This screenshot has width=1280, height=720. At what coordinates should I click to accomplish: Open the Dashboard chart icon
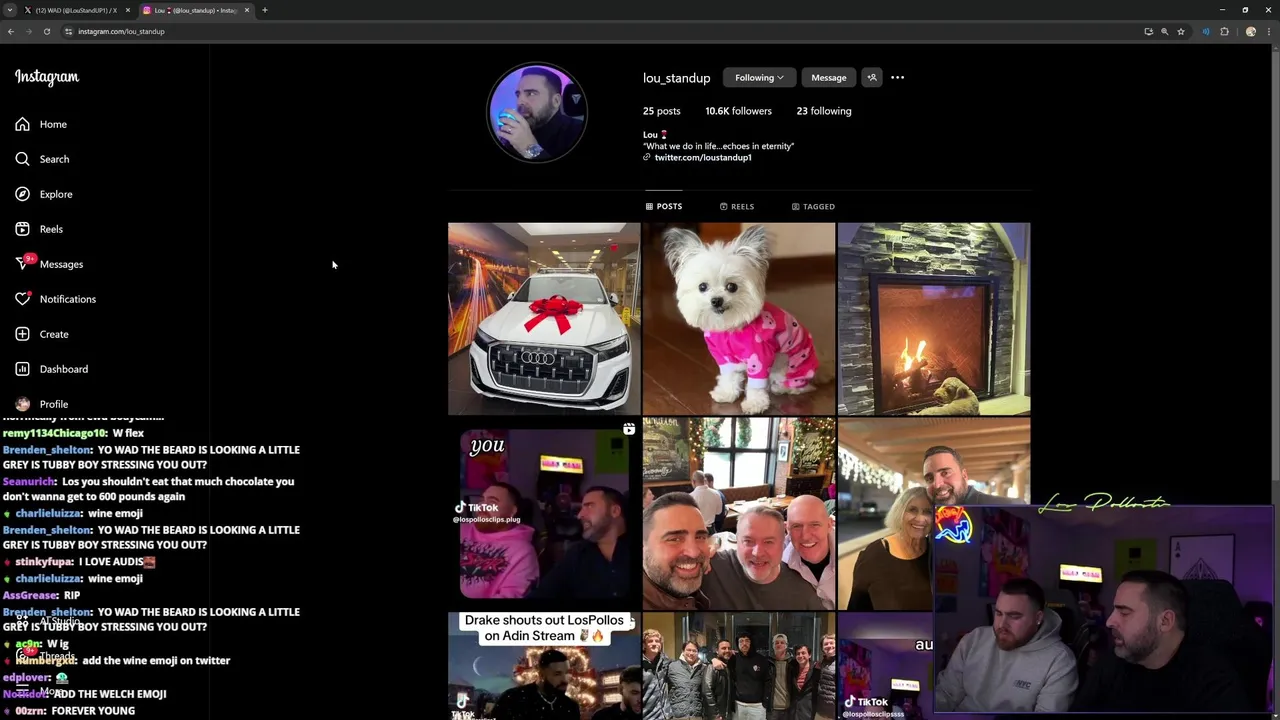[x=22, y=369]
